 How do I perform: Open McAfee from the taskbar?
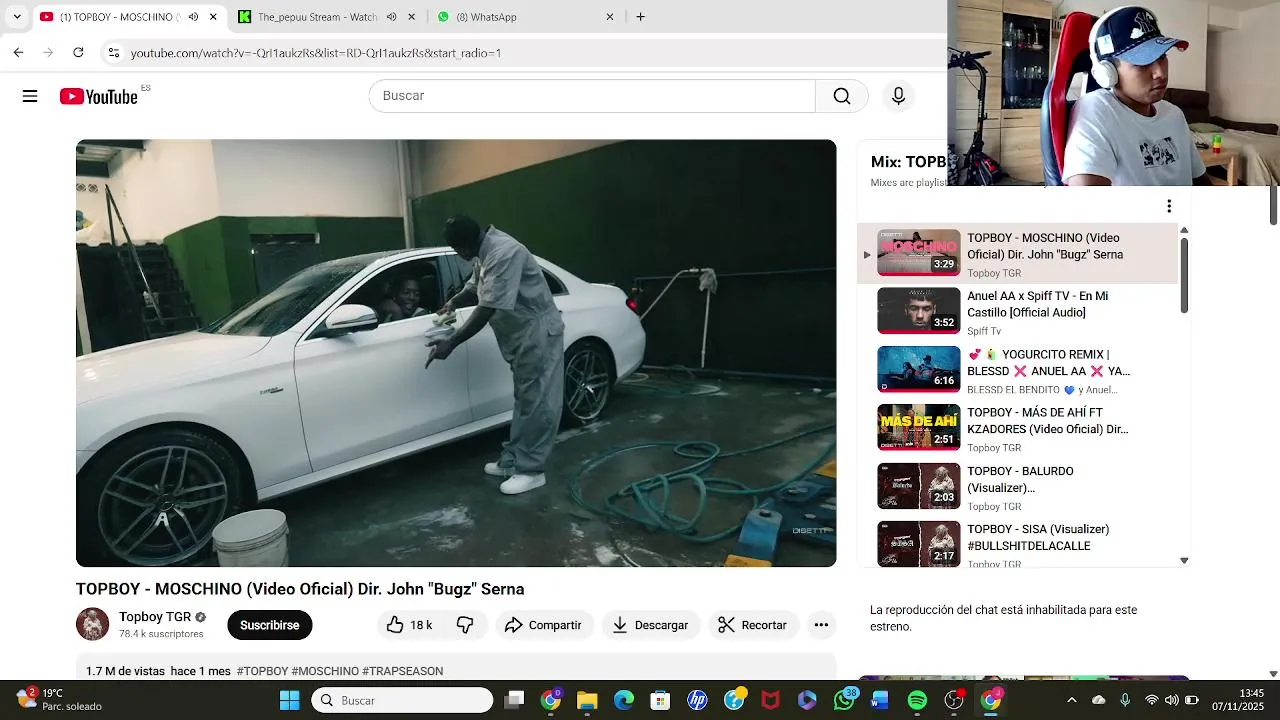(770, 700)
